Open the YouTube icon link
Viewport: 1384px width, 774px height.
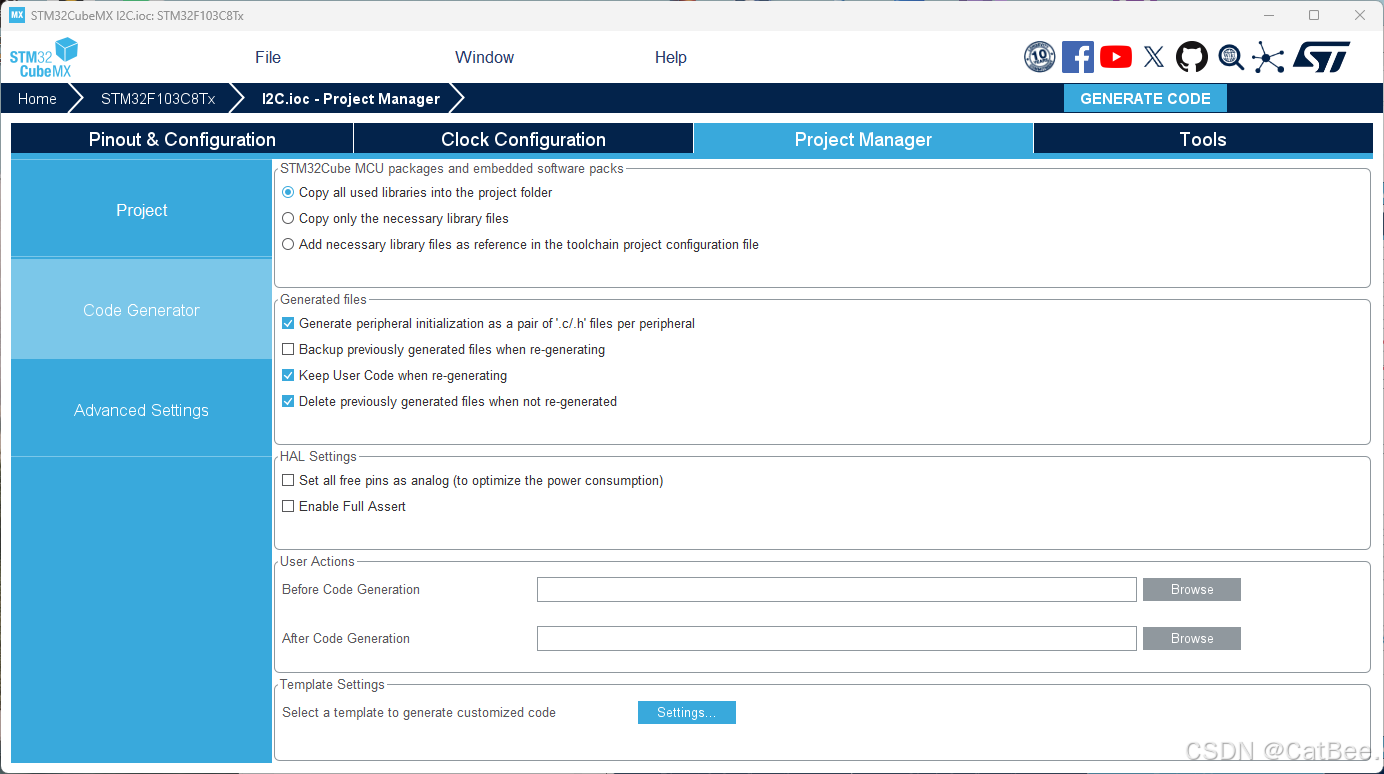point(1116,57)
